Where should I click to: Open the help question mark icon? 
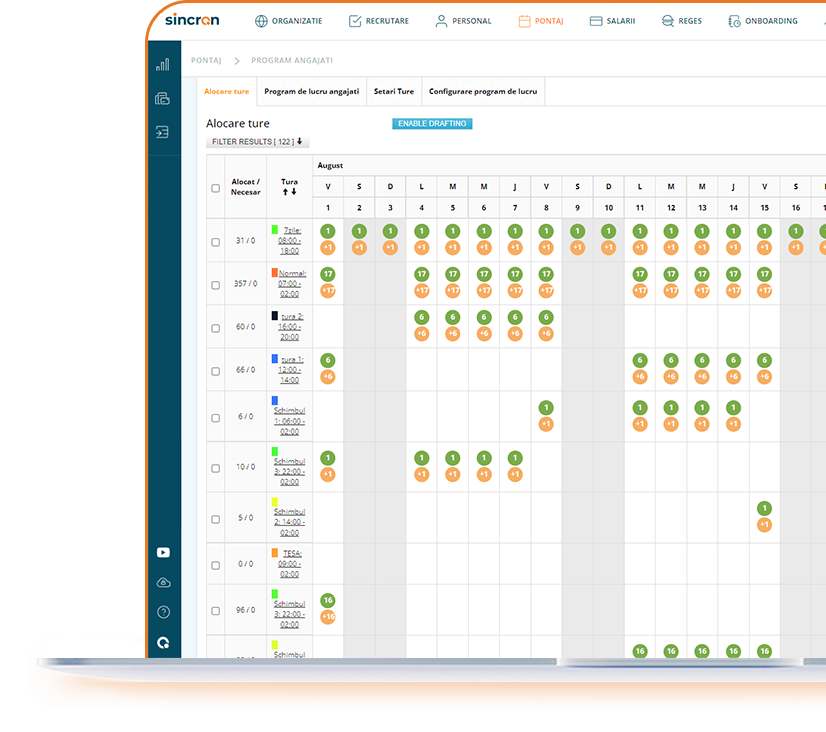tap(163, 611)
